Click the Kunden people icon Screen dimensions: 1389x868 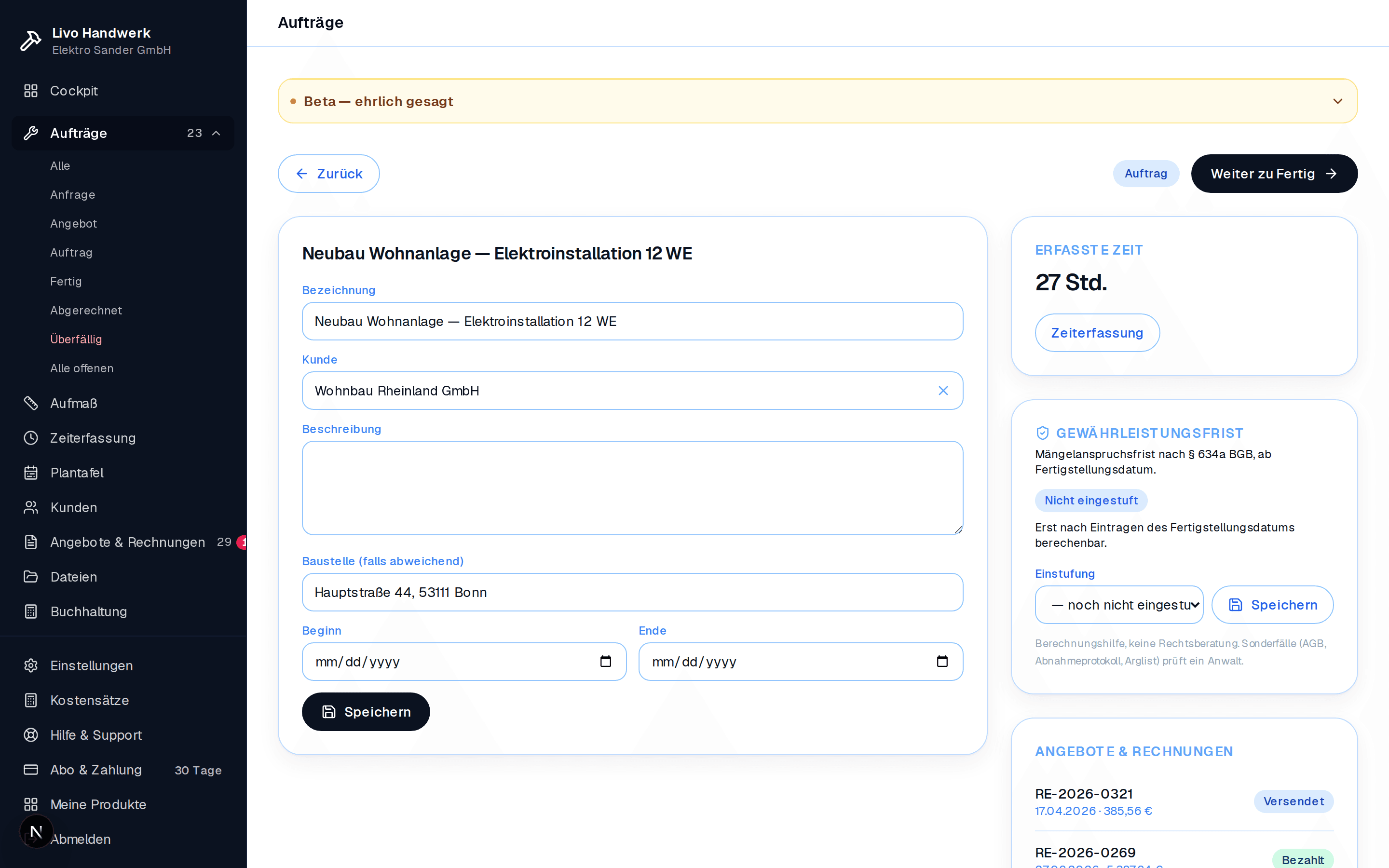(31, 507)
